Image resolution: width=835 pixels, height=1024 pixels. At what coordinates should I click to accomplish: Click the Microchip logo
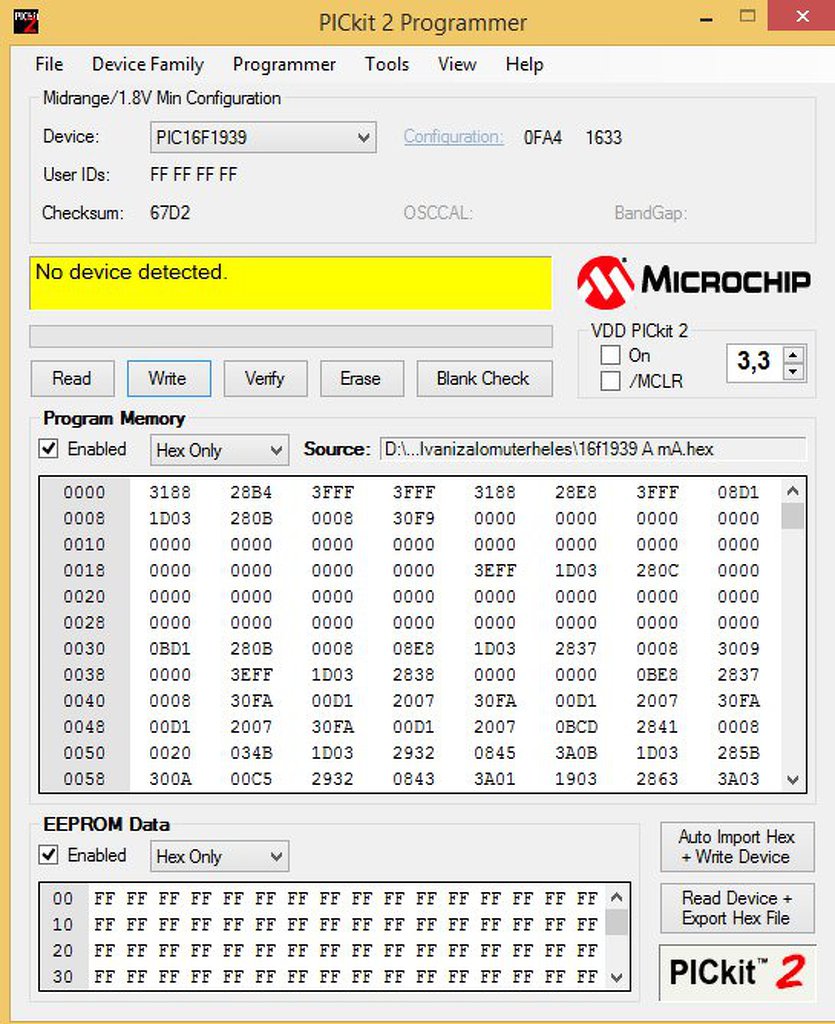click(694, 281)
